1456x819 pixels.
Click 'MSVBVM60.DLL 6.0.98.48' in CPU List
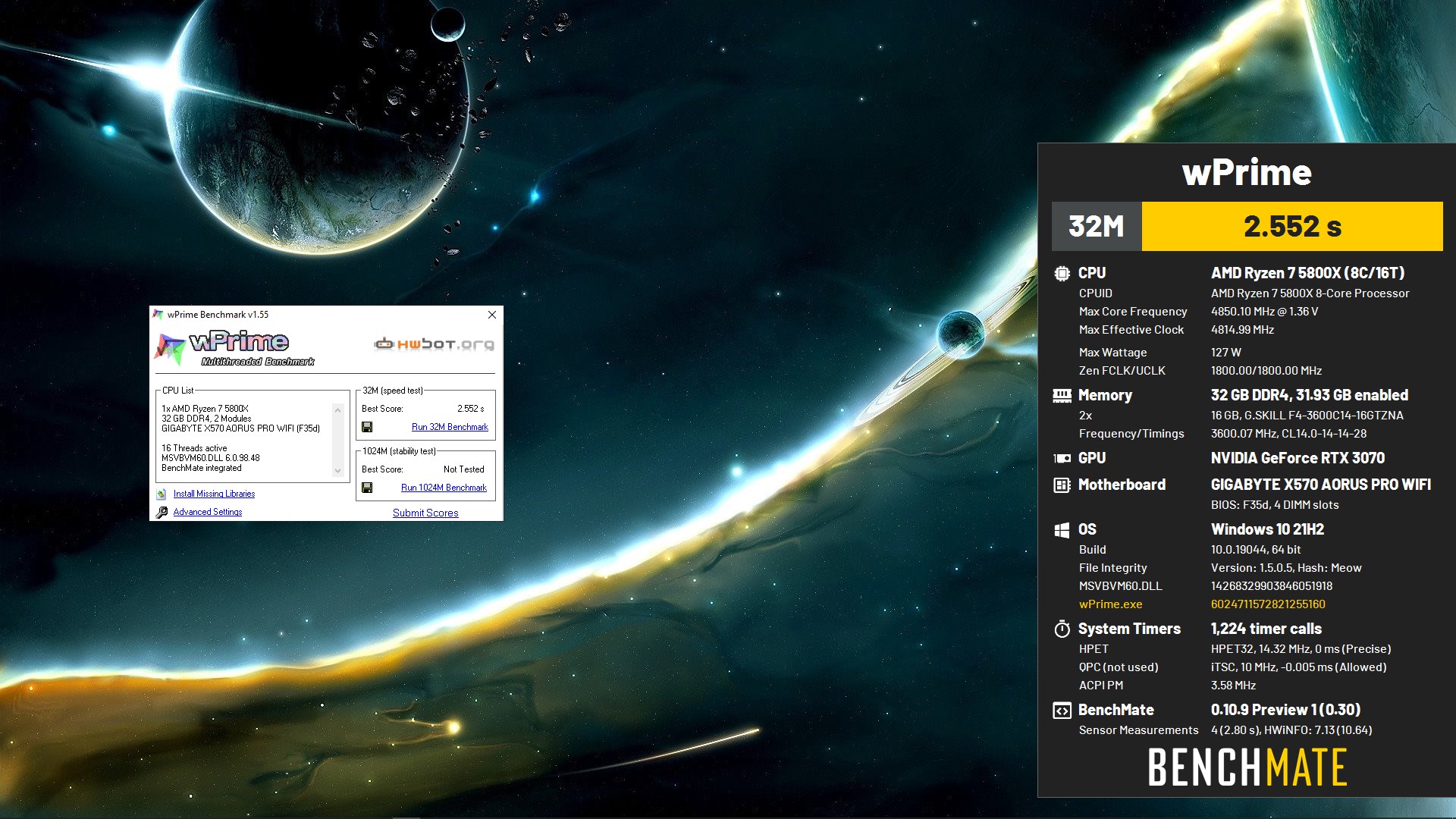tap(211, 458)
